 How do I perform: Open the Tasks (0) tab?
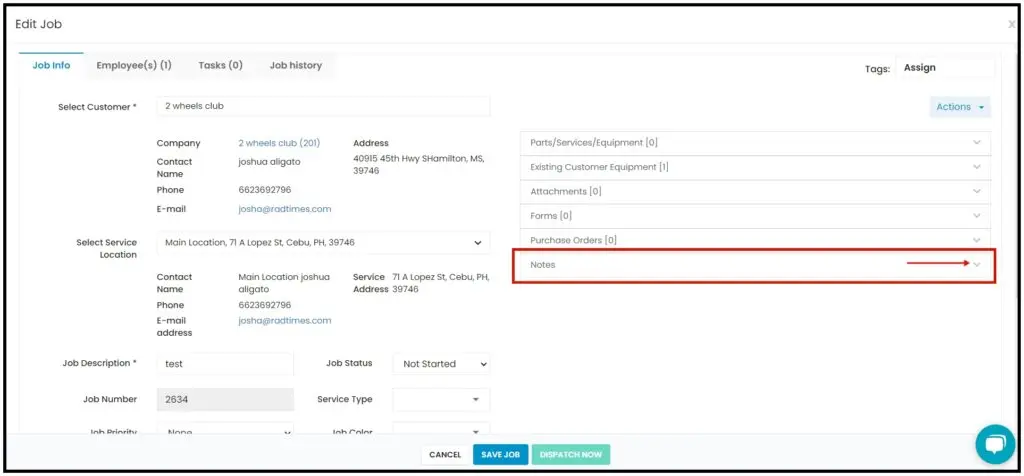click(x=221, y=65)
